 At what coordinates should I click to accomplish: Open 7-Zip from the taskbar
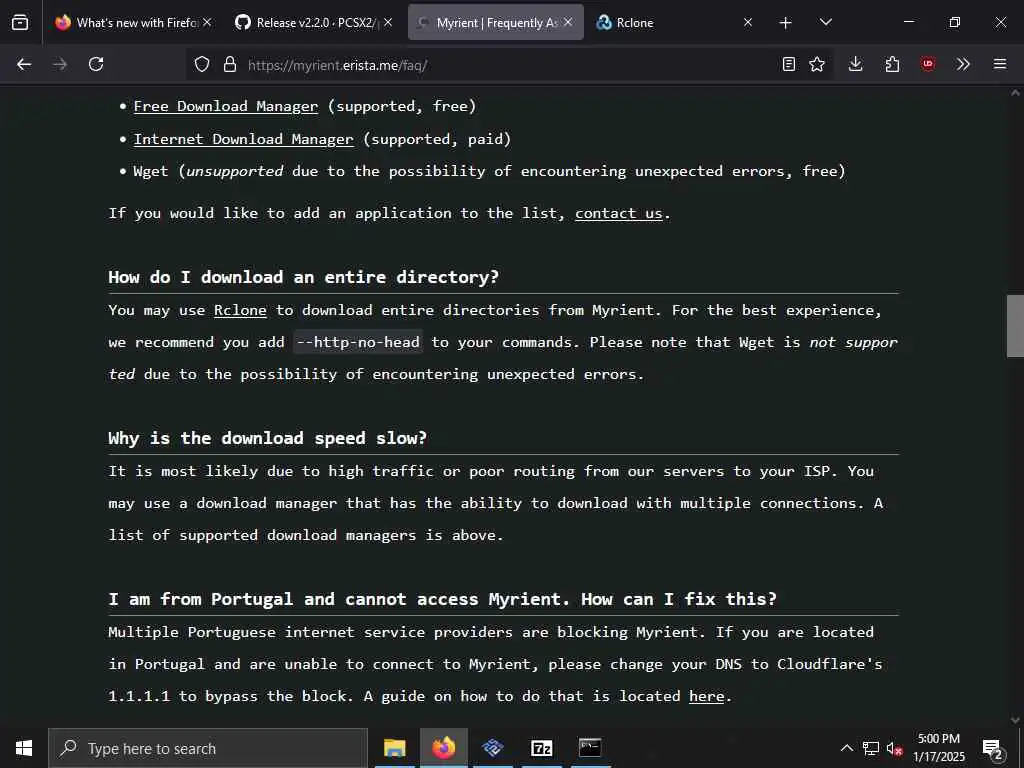pyautogui.click(x=541, y=748)
